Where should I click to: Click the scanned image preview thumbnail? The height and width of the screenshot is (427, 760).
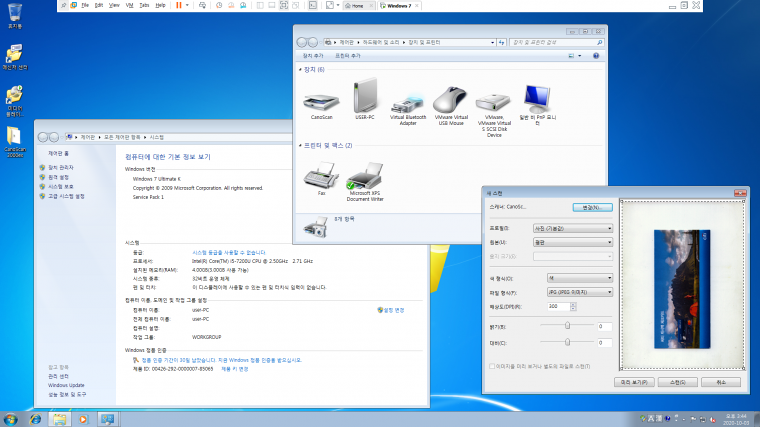click(x=682, y=289)
